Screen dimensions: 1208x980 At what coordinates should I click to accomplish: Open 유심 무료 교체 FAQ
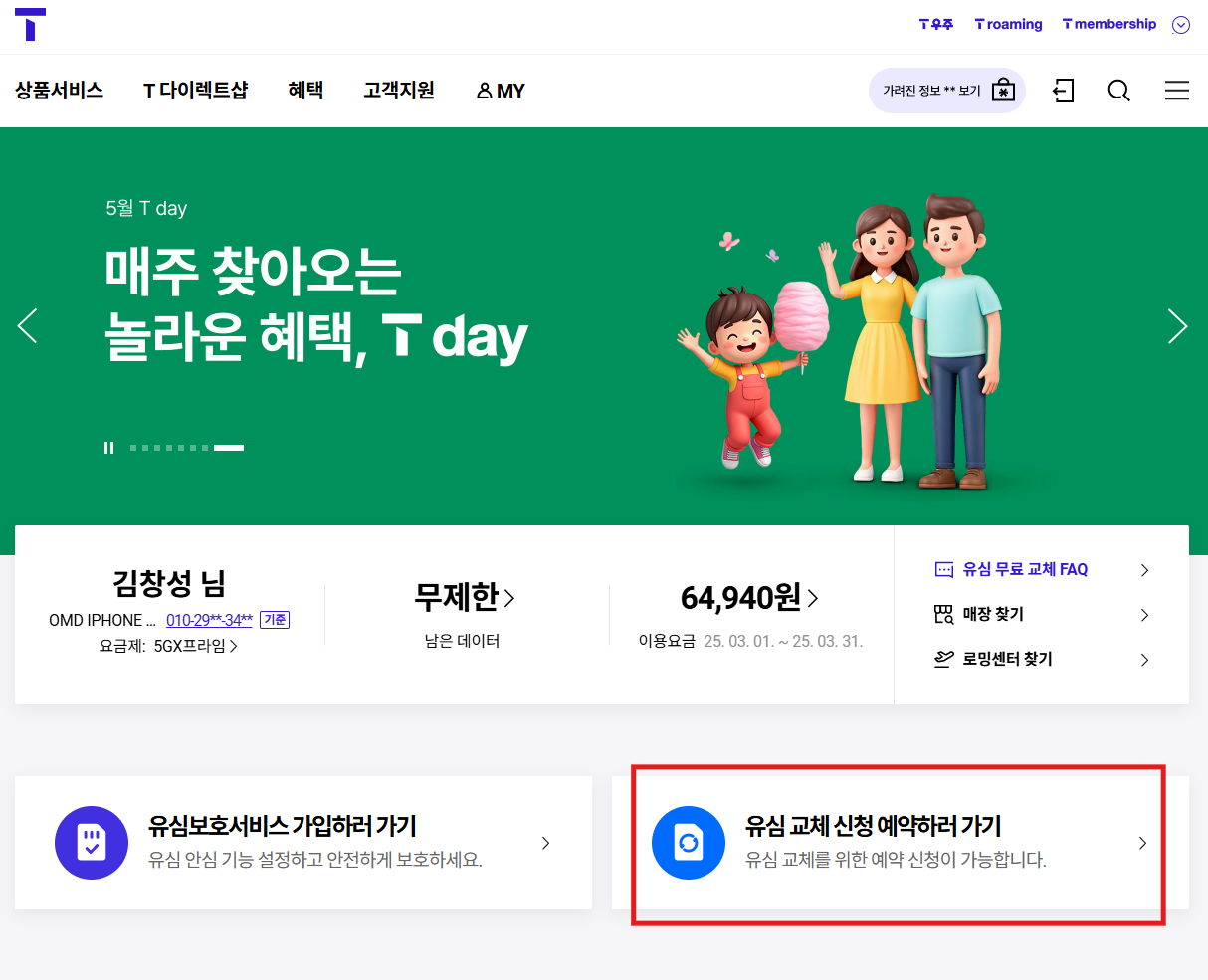[x=1042, y=569]
